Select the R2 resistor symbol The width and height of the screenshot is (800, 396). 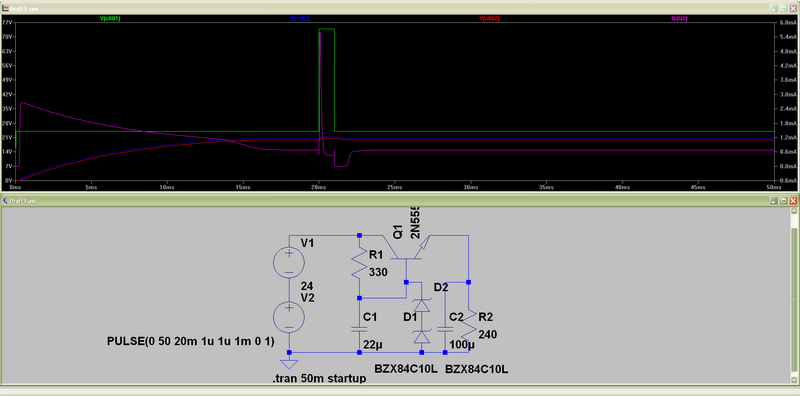[468, 325]
